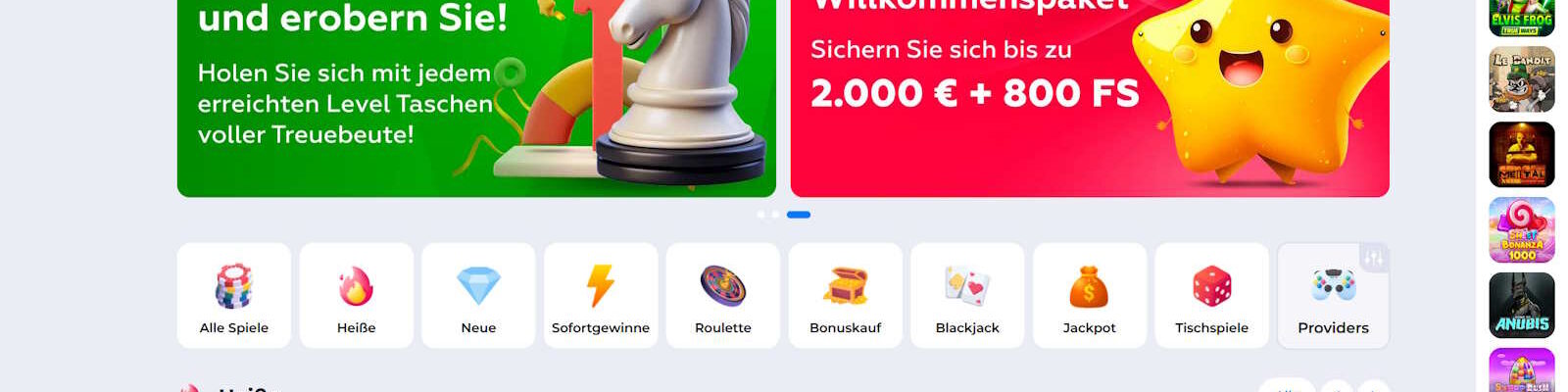Open the Roulette wheel category

click(723, 296)
